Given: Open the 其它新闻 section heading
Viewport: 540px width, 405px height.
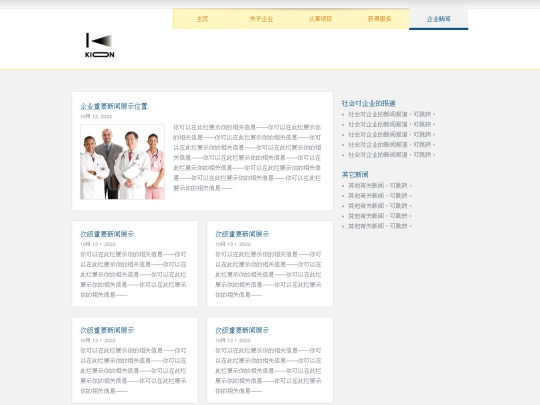Looking at the screenshot, I should coord(355,174).
